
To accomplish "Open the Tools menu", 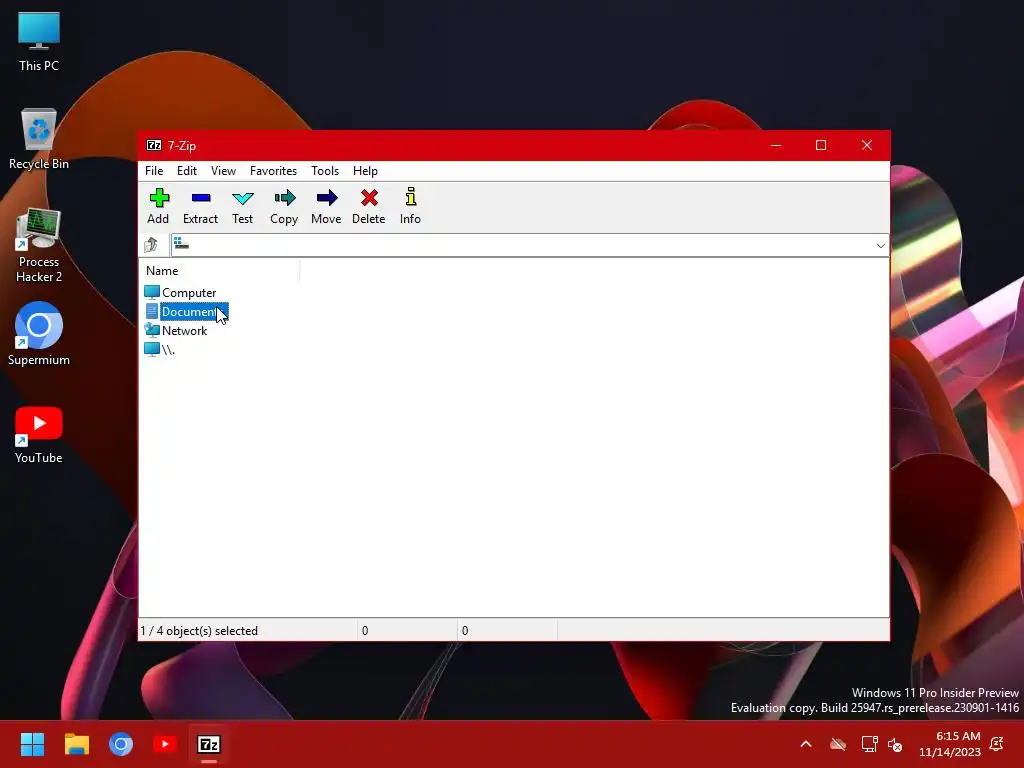I will tap(325, 171).
